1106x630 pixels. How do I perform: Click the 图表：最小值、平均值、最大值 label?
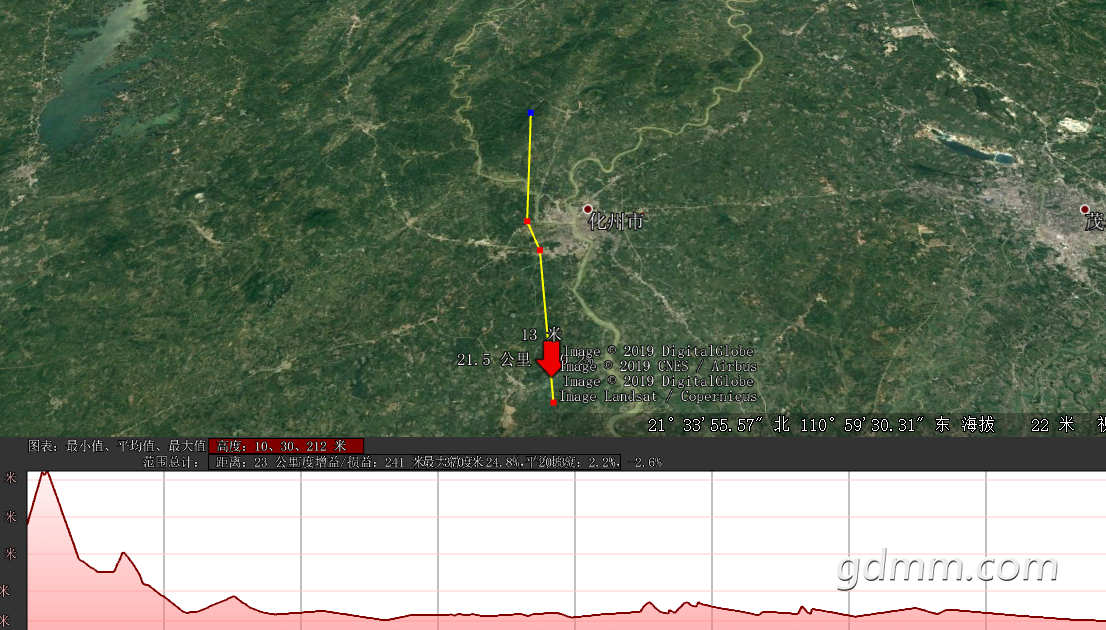116,445
